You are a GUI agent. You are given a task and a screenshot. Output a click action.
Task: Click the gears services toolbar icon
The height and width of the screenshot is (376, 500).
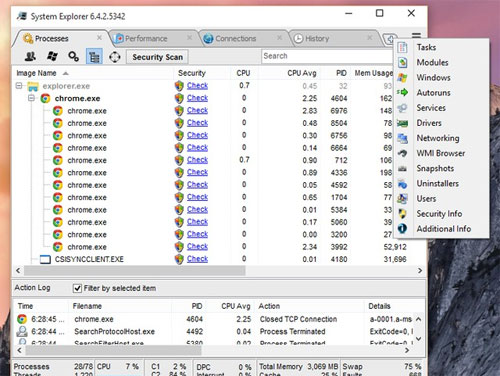pos(73,56)
